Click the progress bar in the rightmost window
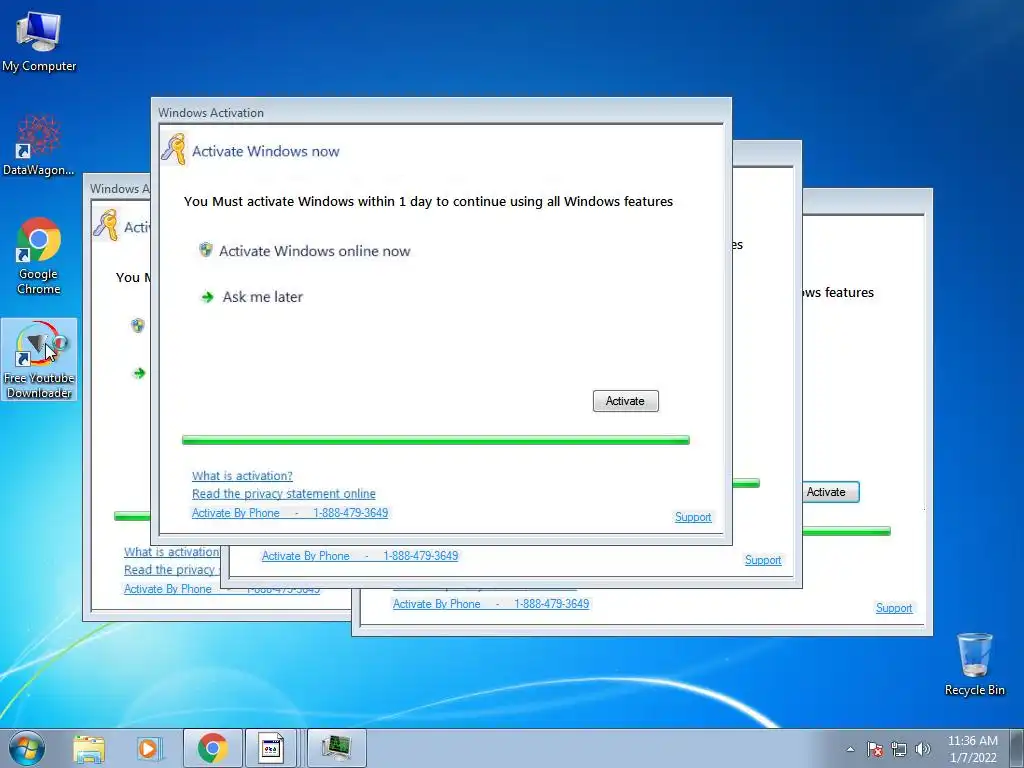 click(846, 532)
